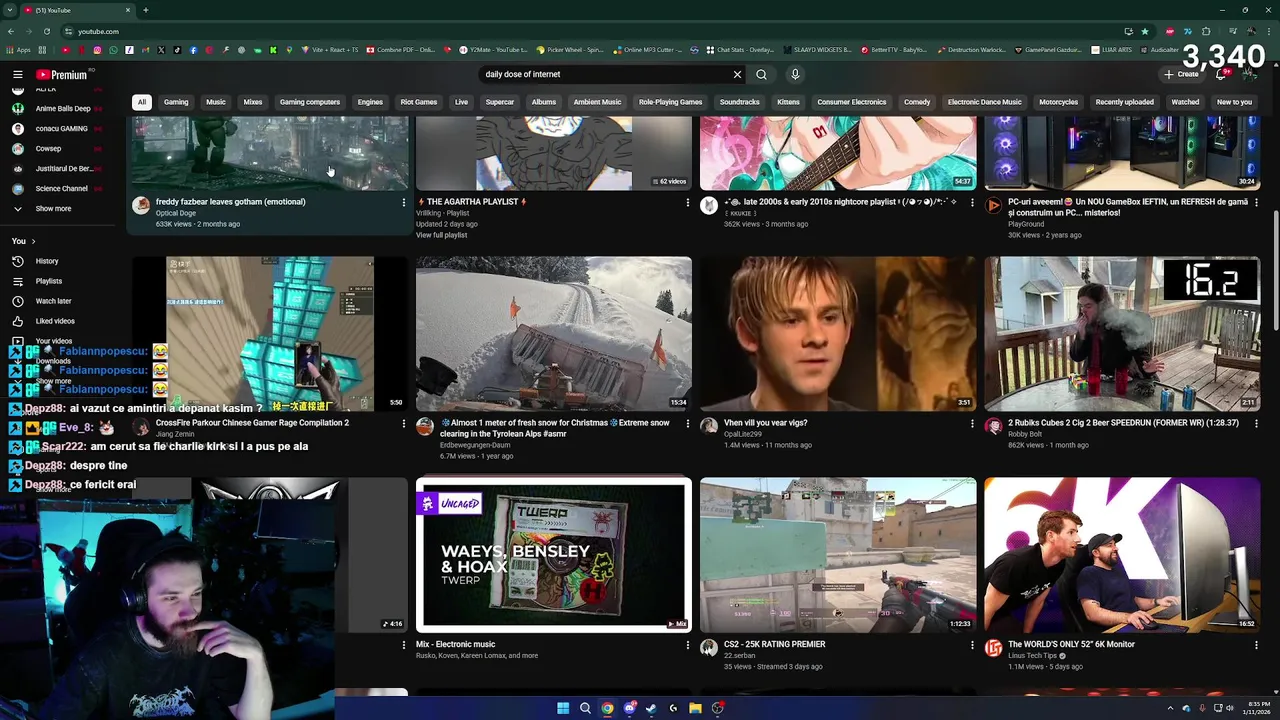Open Linus Tech Tips channel link

click(x=1032, y=656)
